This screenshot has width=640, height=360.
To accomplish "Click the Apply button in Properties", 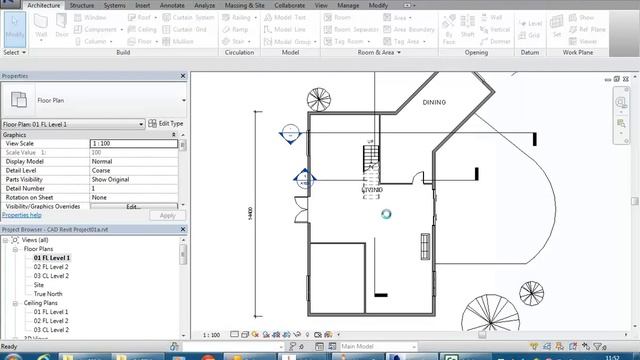I will (167, 216).
